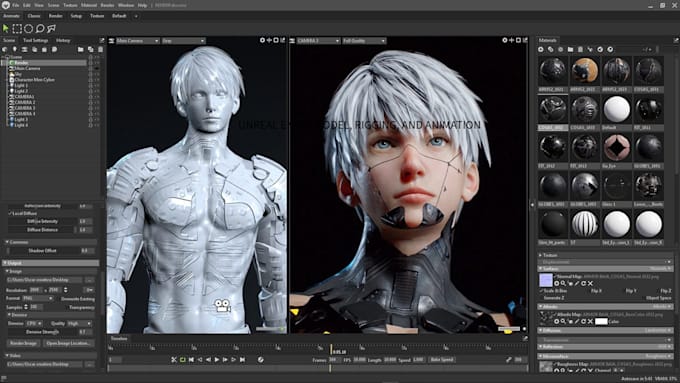
Task: Switch to the Tool Settings tab
Action: click(x=36, y=40)
